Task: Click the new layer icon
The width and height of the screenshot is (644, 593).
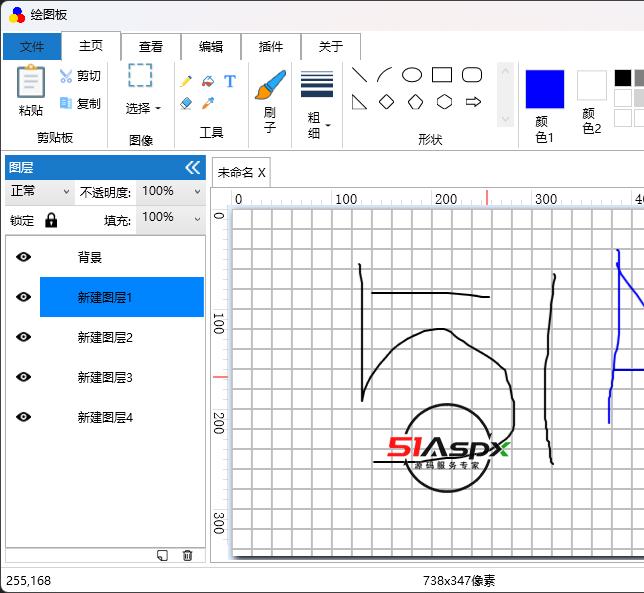Action: pyautogui.click(x=162, y=555)
